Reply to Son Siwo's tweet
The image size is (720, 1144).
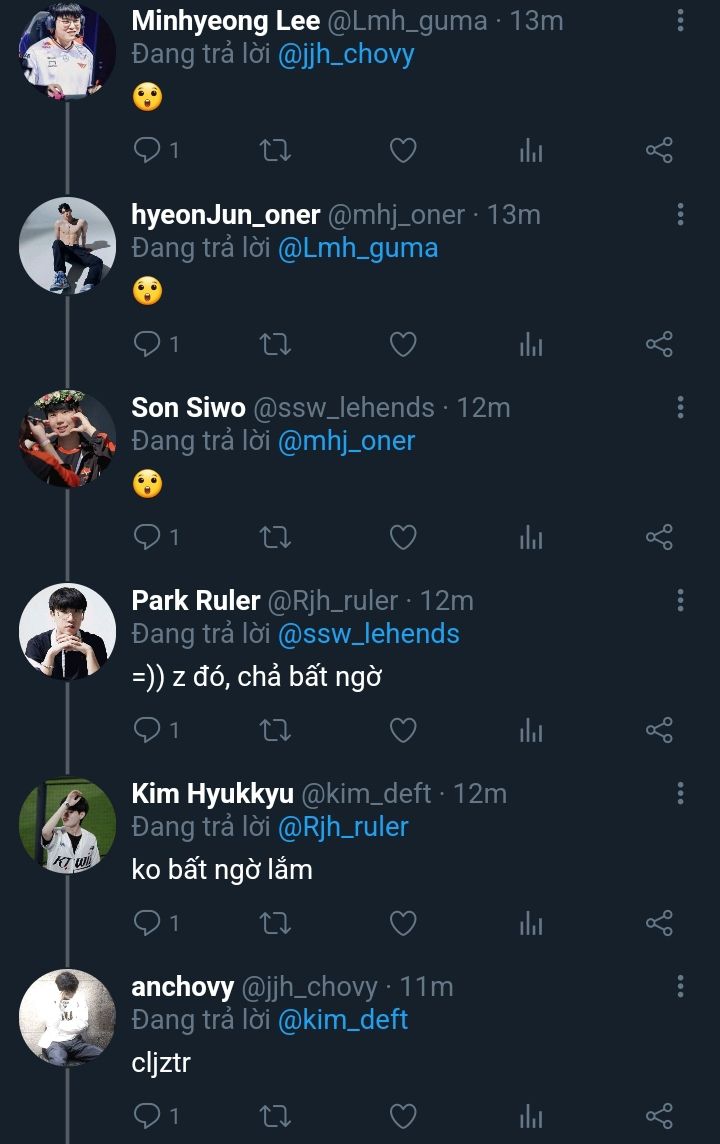(148, 538)
